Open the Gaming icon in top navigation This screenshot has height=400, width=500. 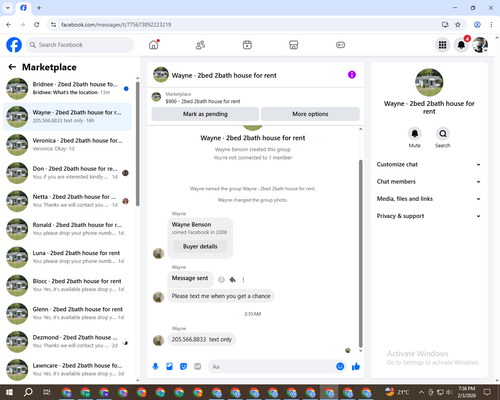pos(340,45)
